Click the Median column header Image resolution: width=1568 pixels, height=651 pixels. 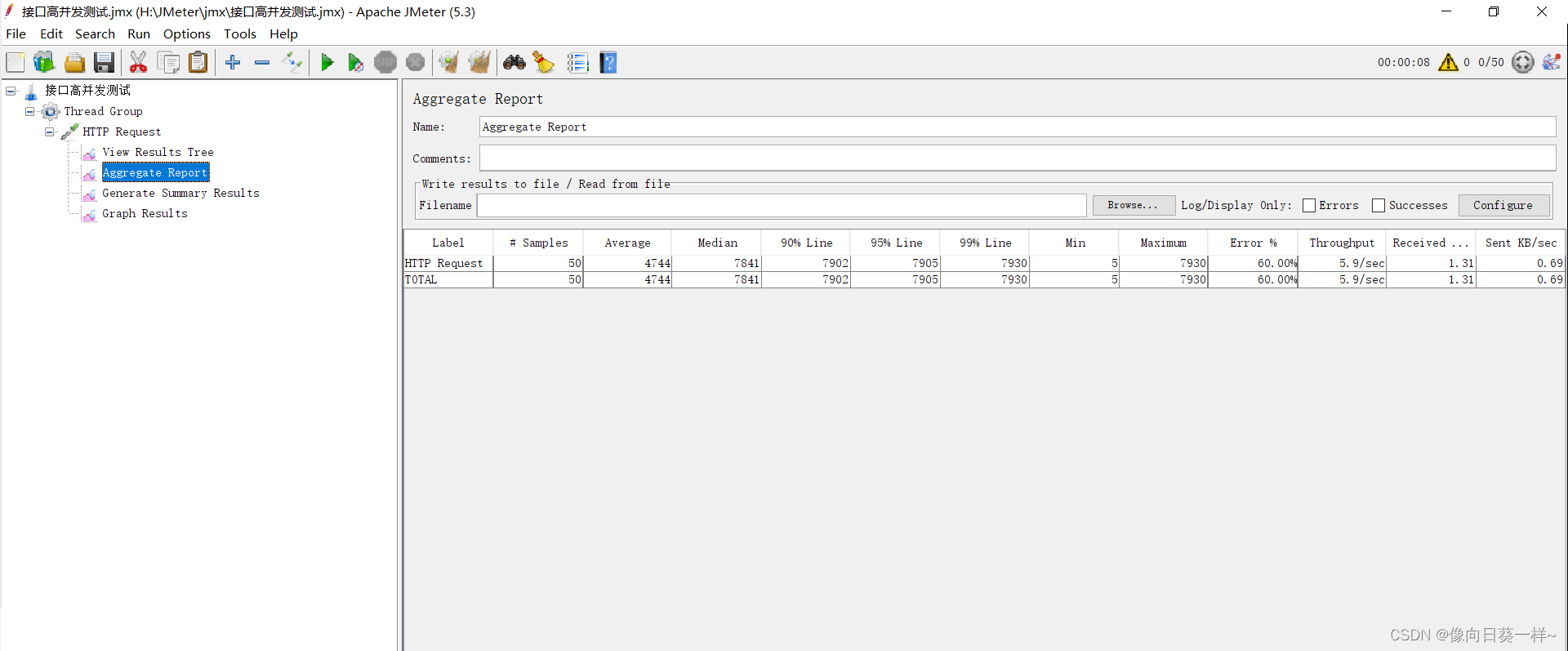(717, 243)
